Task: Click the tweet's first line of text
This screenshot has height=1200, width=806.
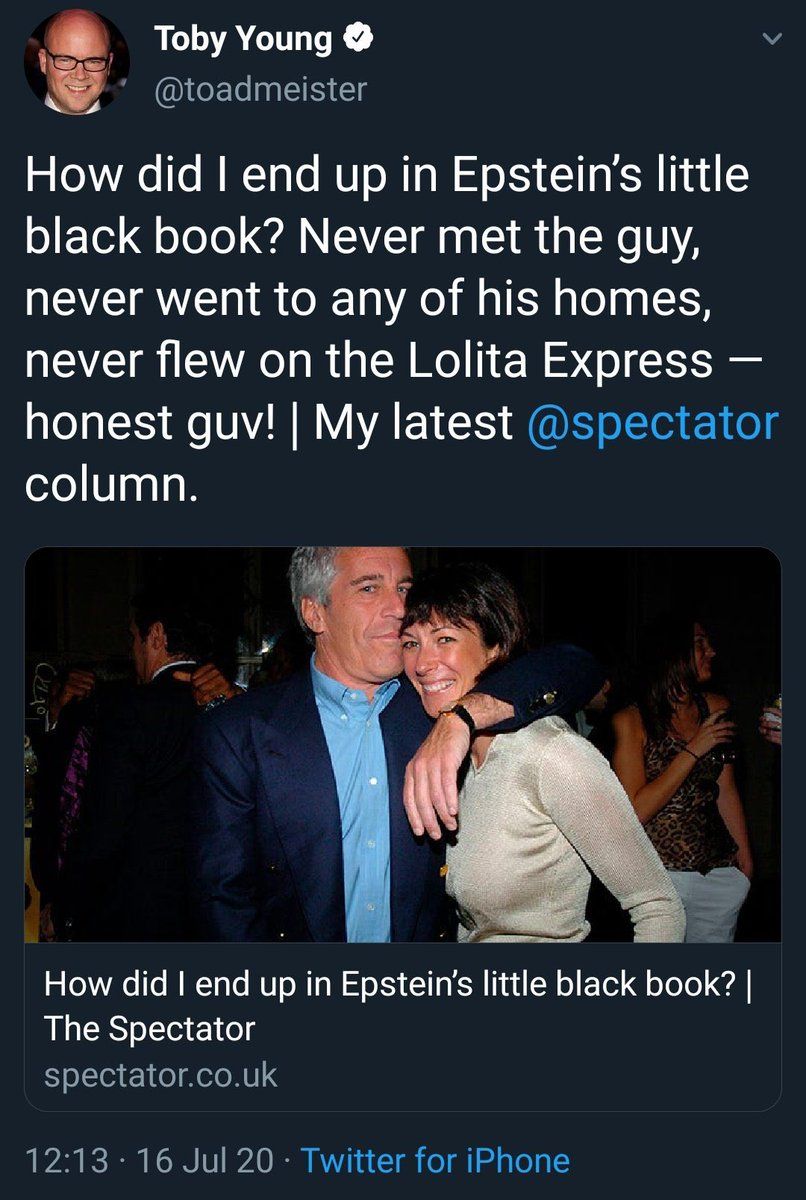Action: (x=386, y=175)
